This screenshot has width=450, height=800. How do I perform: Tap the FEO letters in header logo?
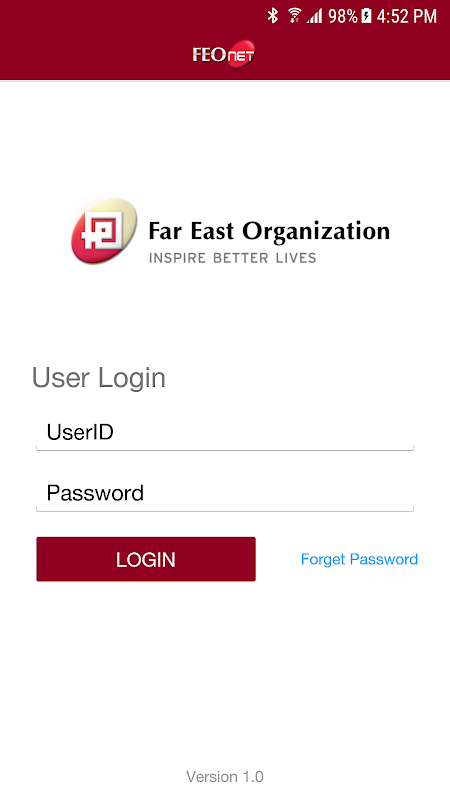pyautogui.click(x=210, y=55)
